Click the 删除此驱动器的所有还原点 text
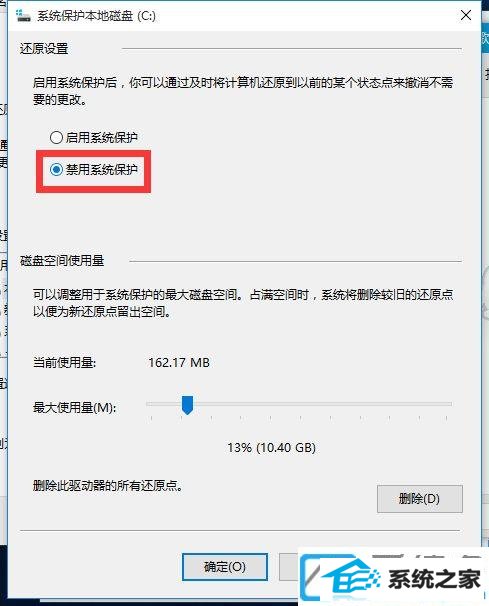Image resolution: width=489 pixels, height=606 pixels. tap(107, 485)
